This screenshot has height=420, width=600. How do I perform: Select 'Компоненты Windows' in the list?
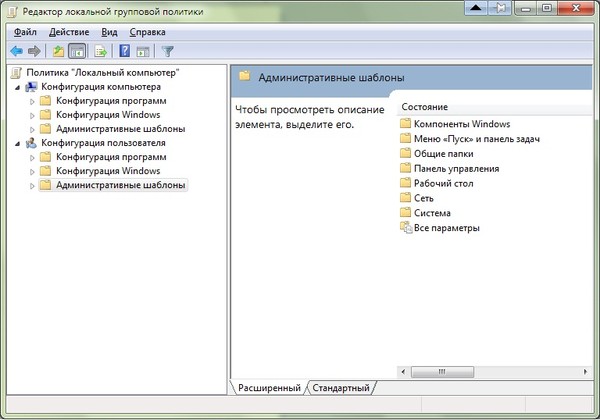[x=462, y=124]
